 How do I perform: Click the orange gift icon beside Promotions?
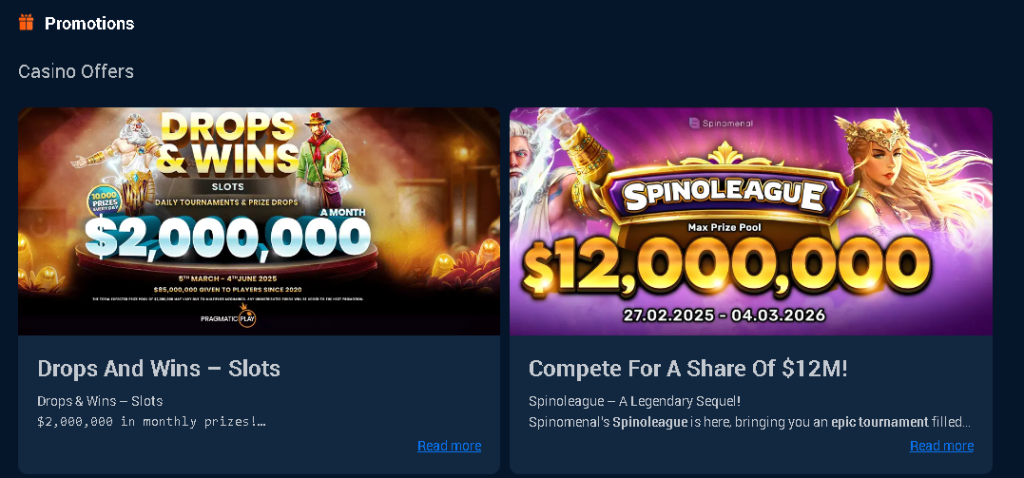(x=26, y=24)
